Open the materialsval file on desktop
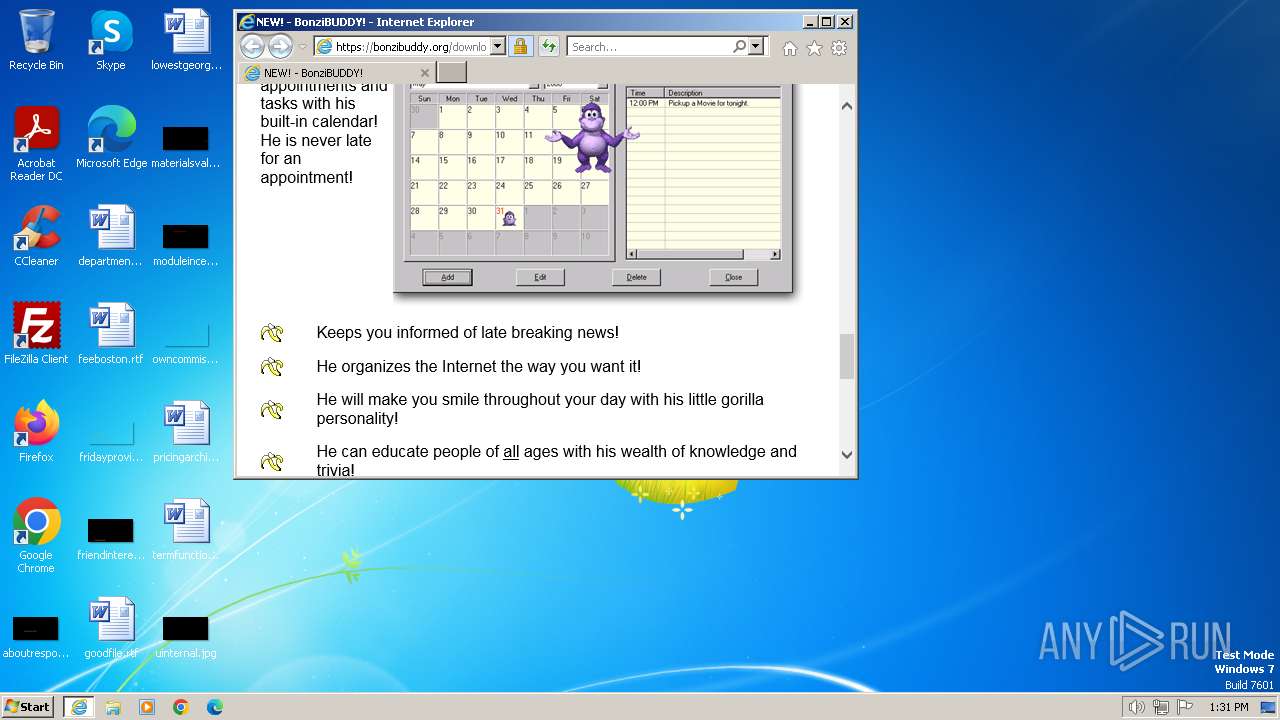 pyautogui.click(x=186, y=145)
